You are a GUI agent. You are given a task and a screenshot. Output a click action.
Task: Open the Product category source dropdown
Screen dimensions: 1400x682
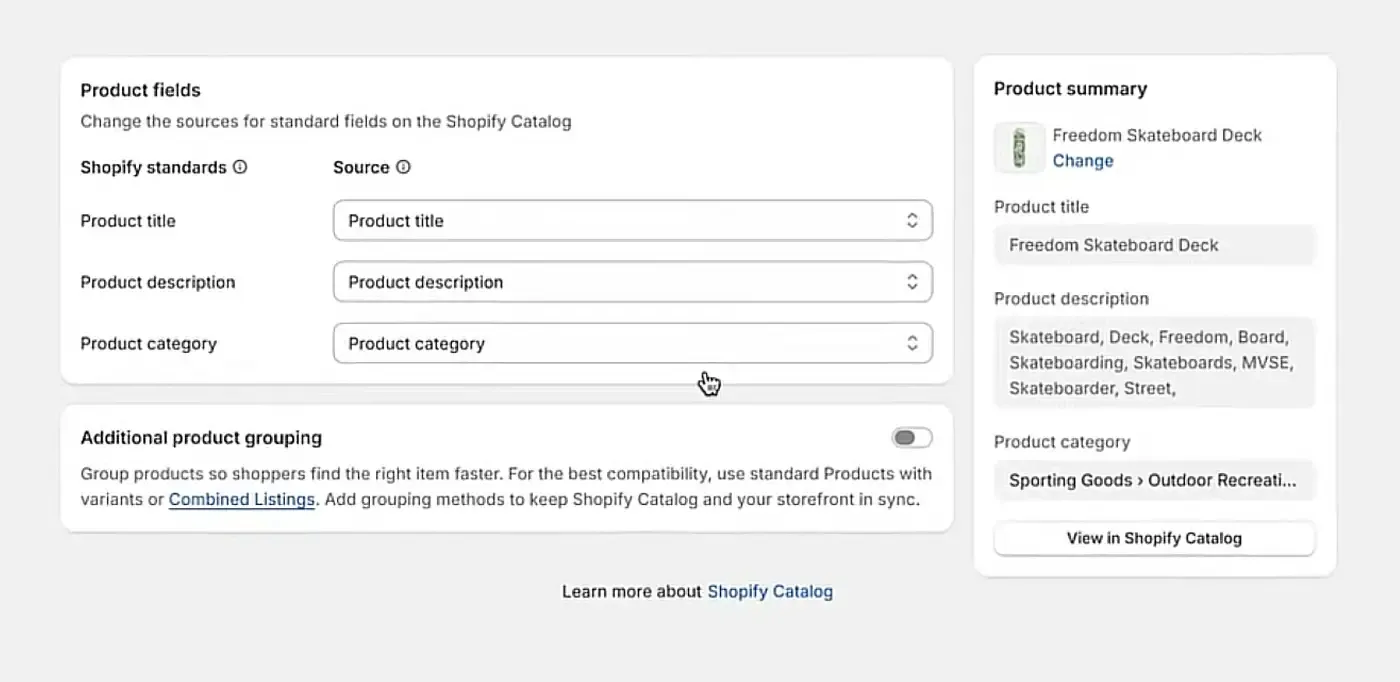click(x=632, y=343)
